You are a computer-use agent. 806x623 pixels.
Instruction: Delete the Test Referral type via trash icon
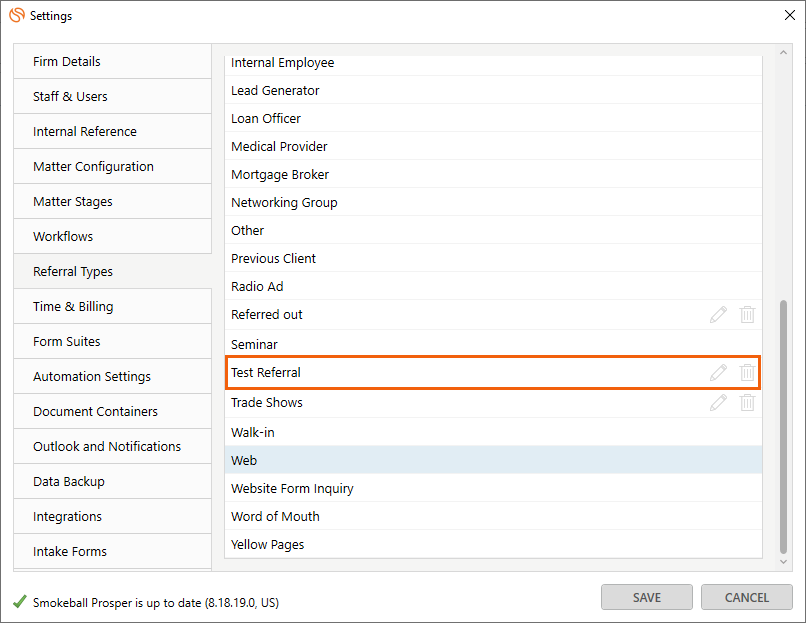tap(747, 372)
